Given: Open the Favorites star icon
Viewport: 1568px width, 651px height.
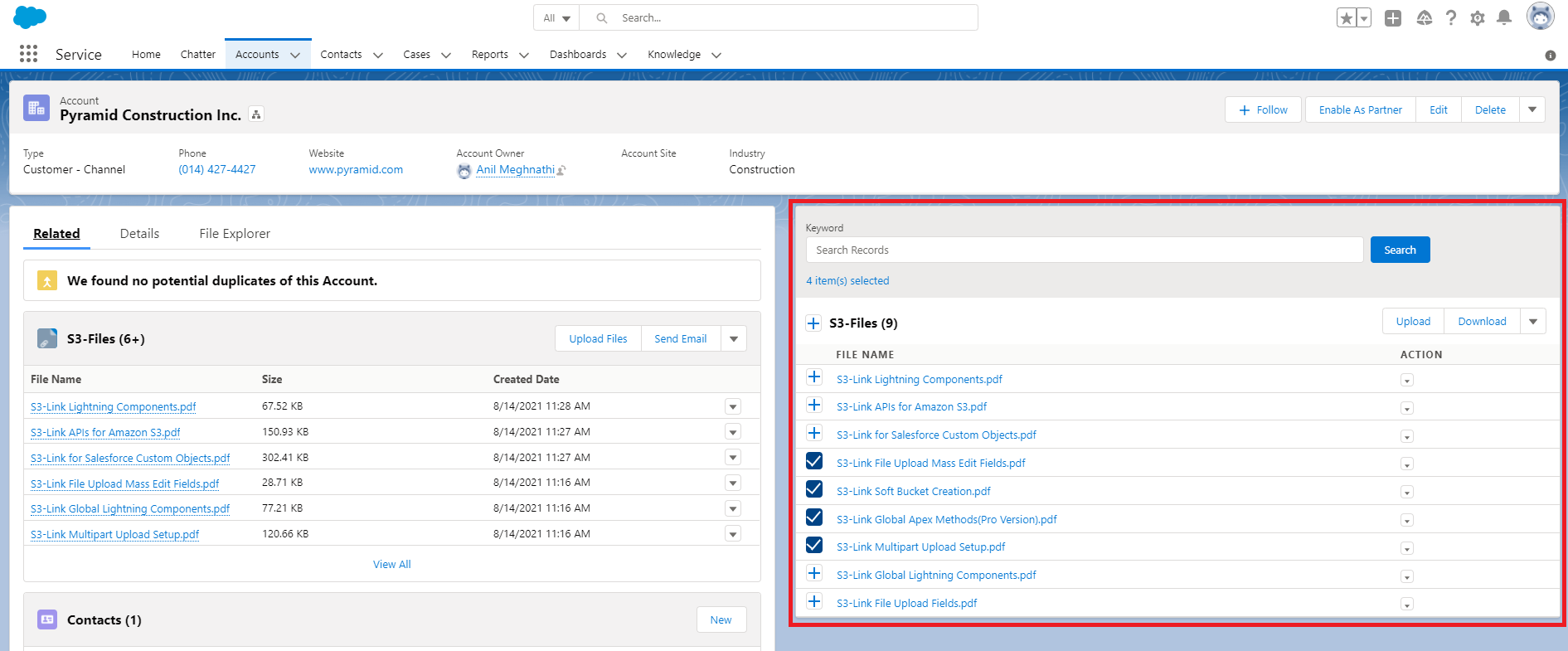Looking at the screenshot, I should point(1346,18).
